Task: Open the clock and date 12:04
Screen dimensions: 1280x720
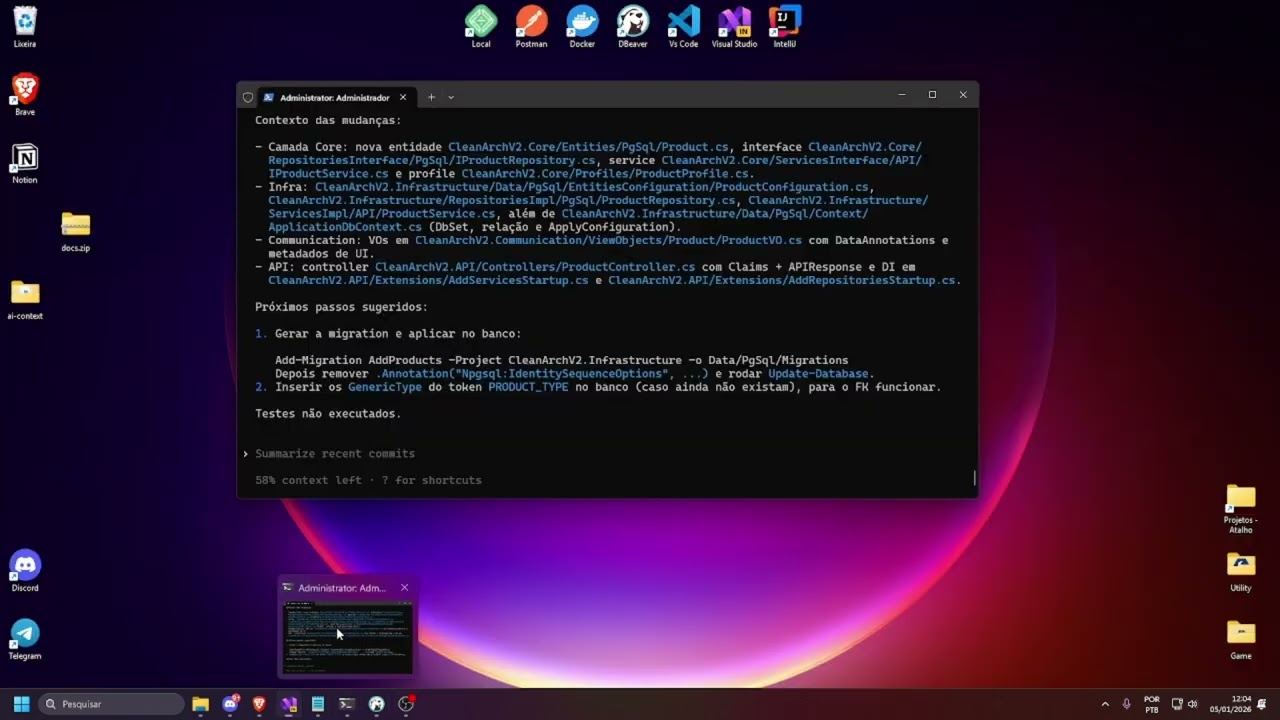Action: pyautogui.click(x=1229, y=704)
